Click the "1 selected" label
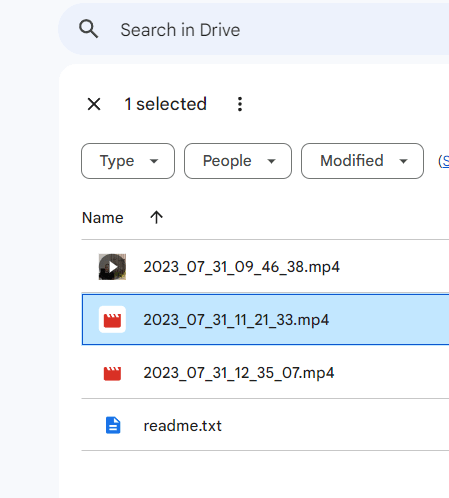Viewport: 449px width, 498px height. 166,104
